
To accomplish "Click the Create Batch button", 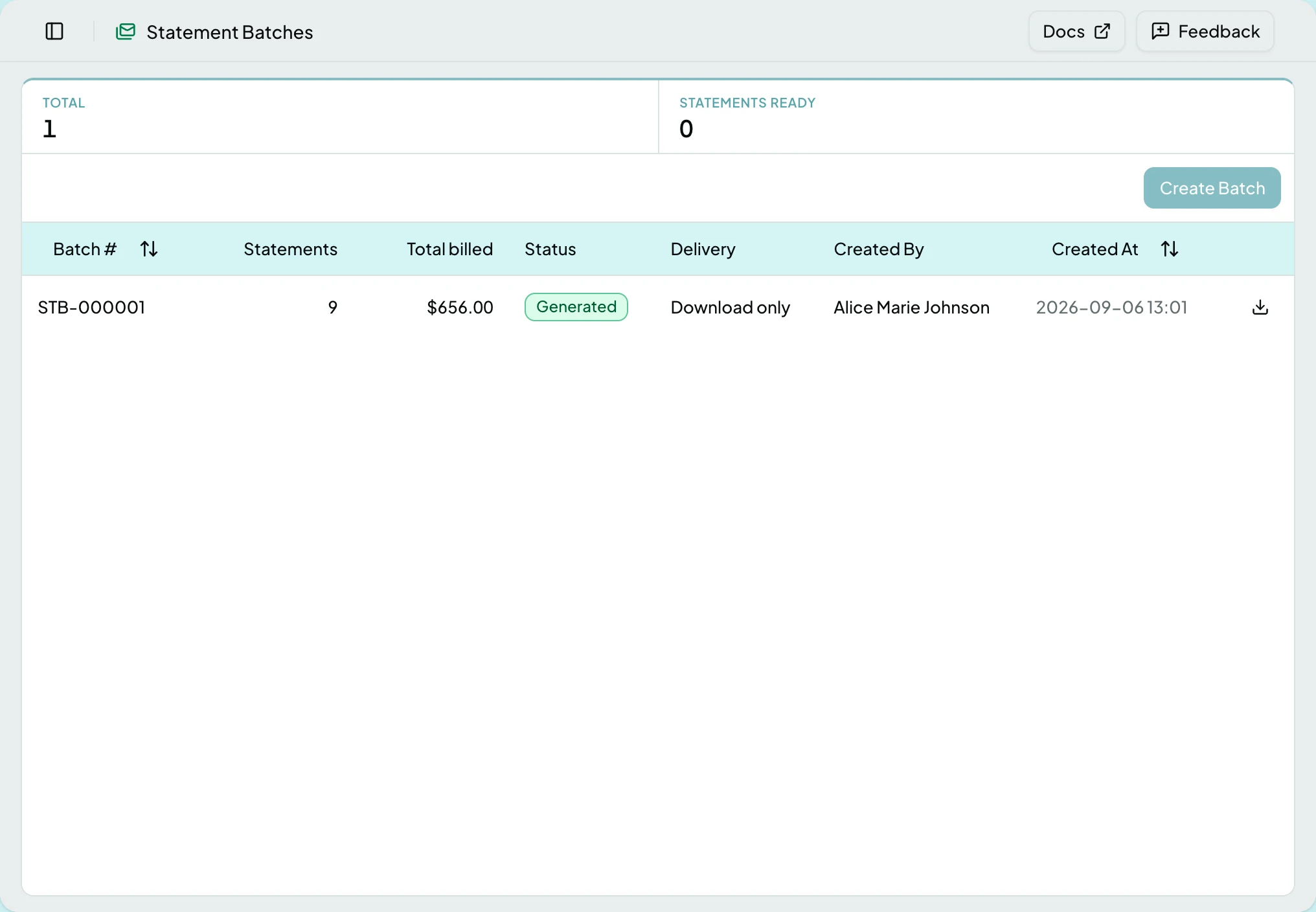I will (x=1212, y=188).
